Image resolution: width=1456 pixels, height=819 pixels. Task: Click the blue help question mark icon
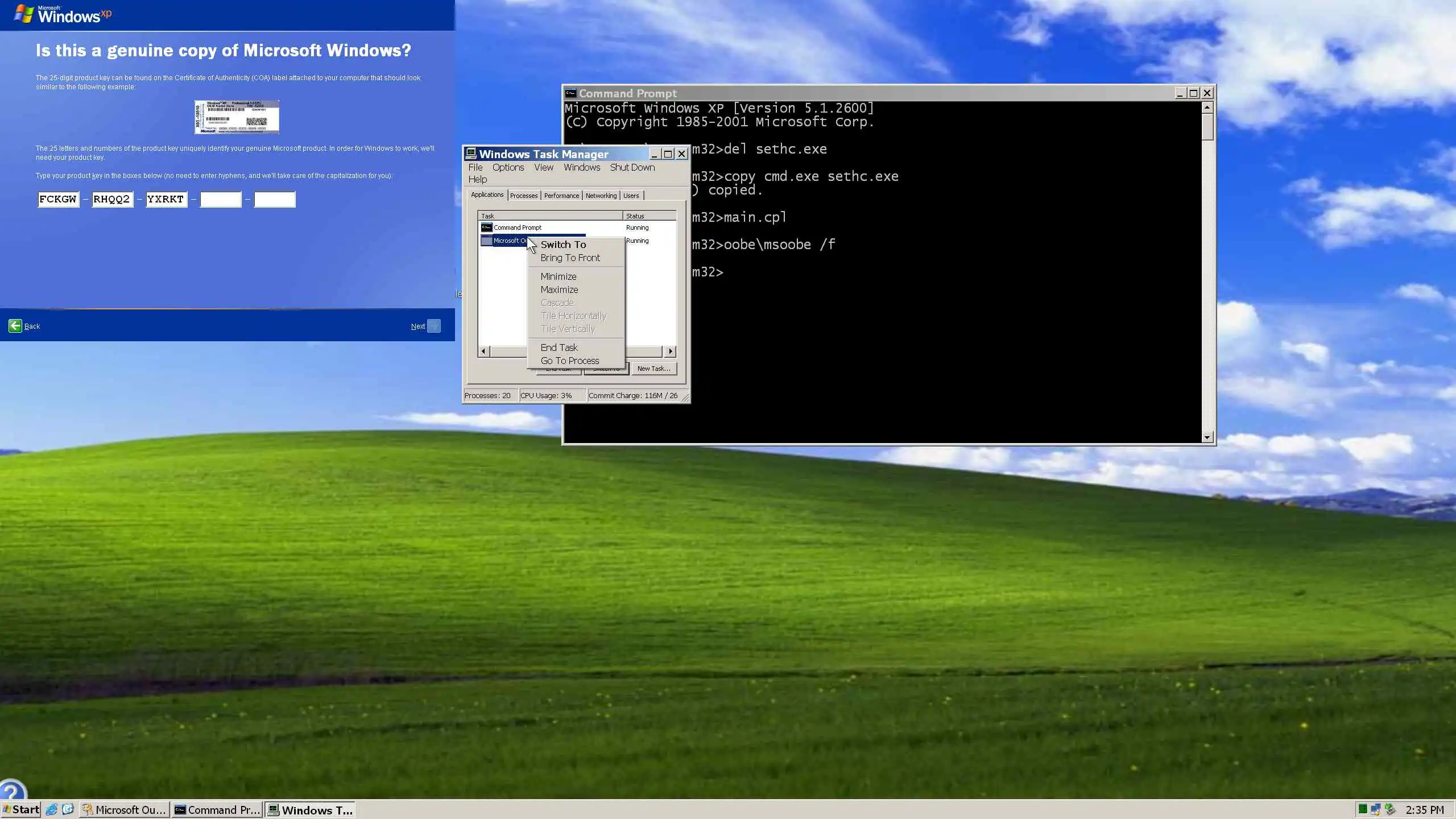(11, 791)
